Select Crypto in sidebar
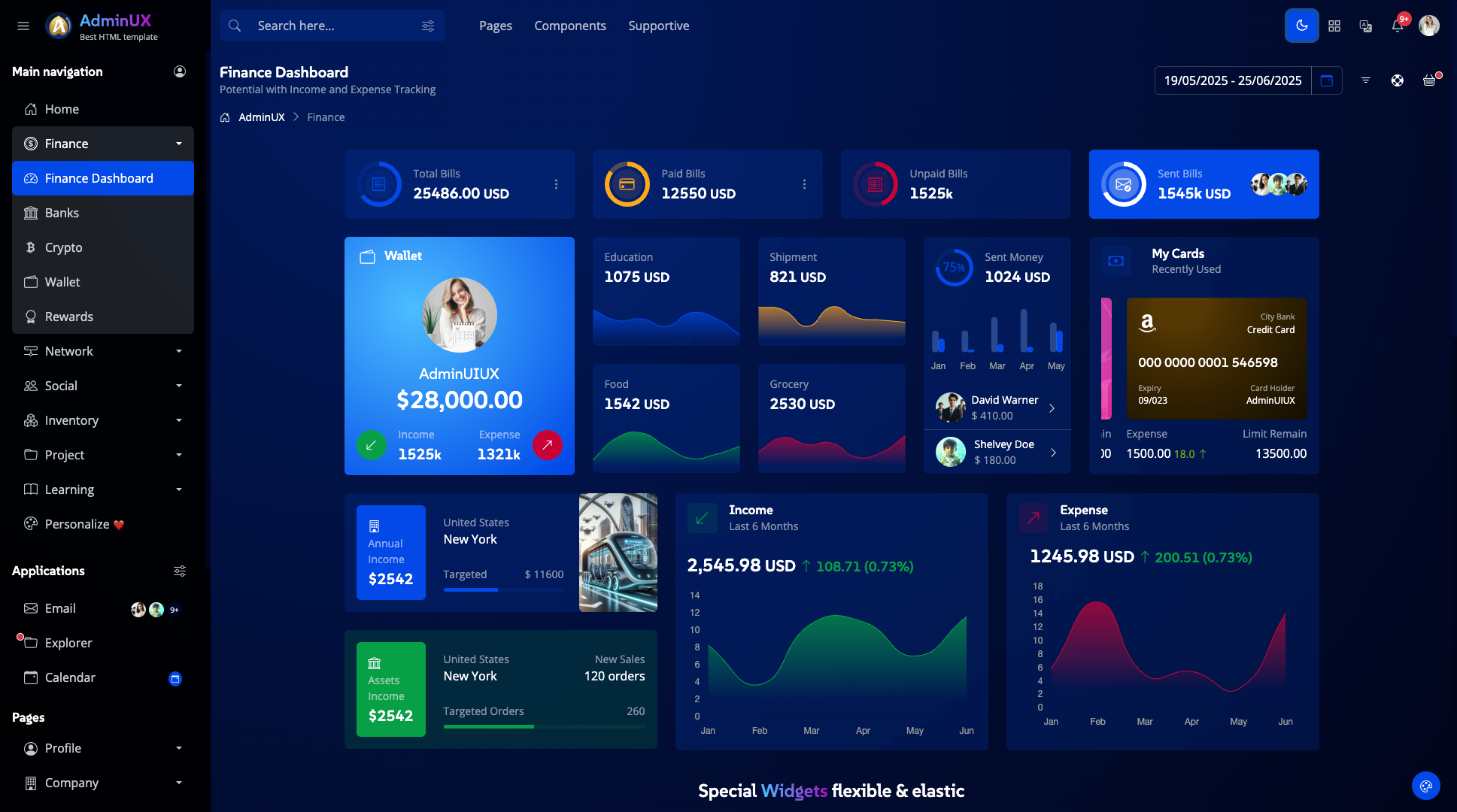The image size is (1457, 812). point(64,247)
